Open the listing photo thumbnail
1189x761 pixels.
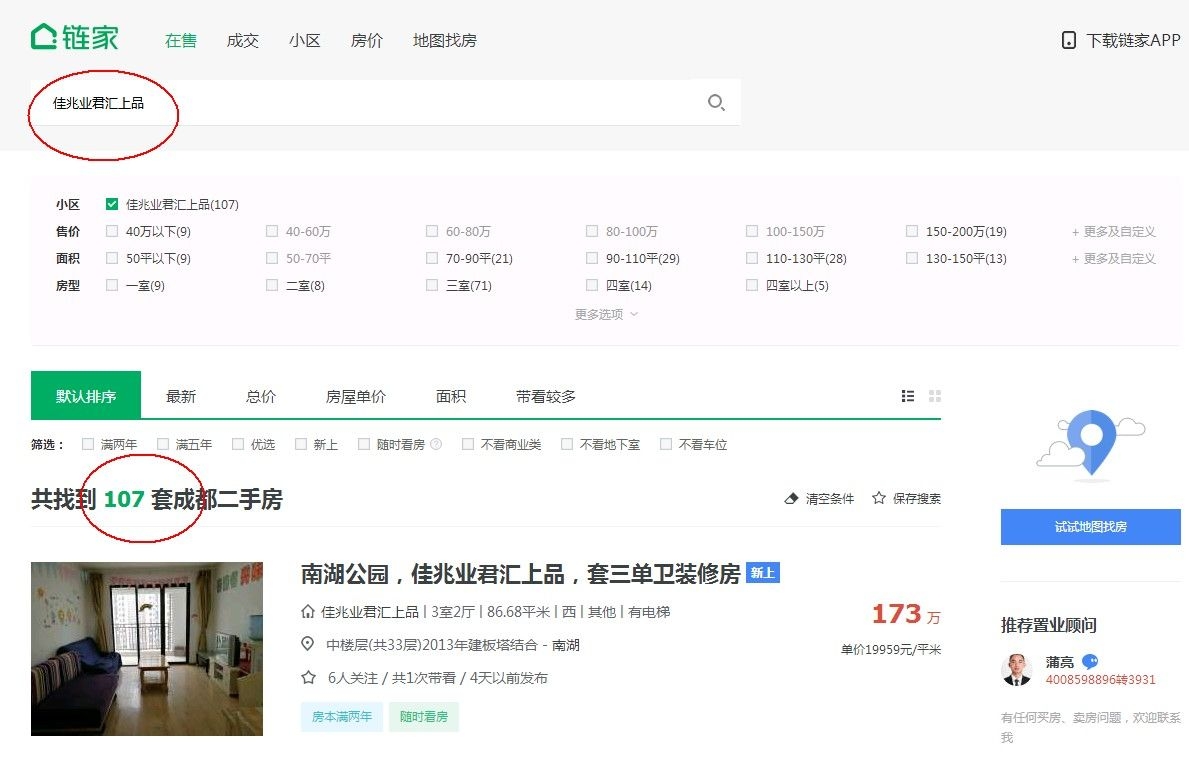[x=147, y=649]
